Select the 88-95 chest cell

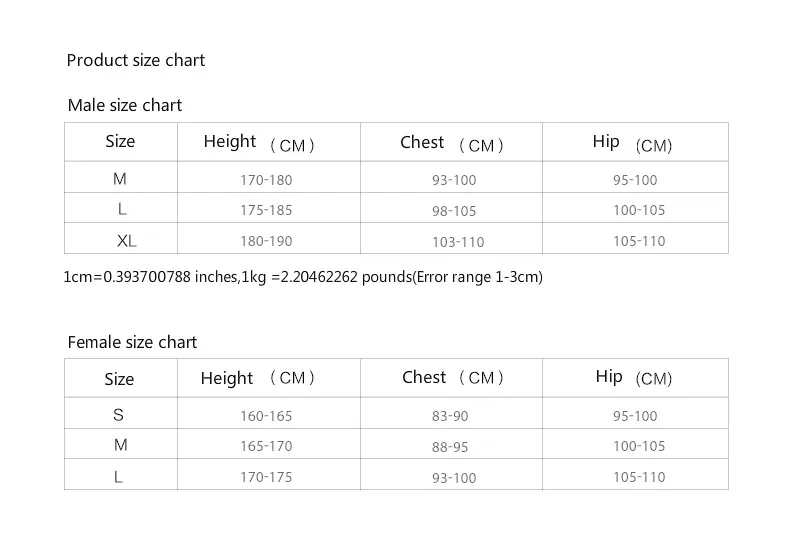[x=450, y=447]
